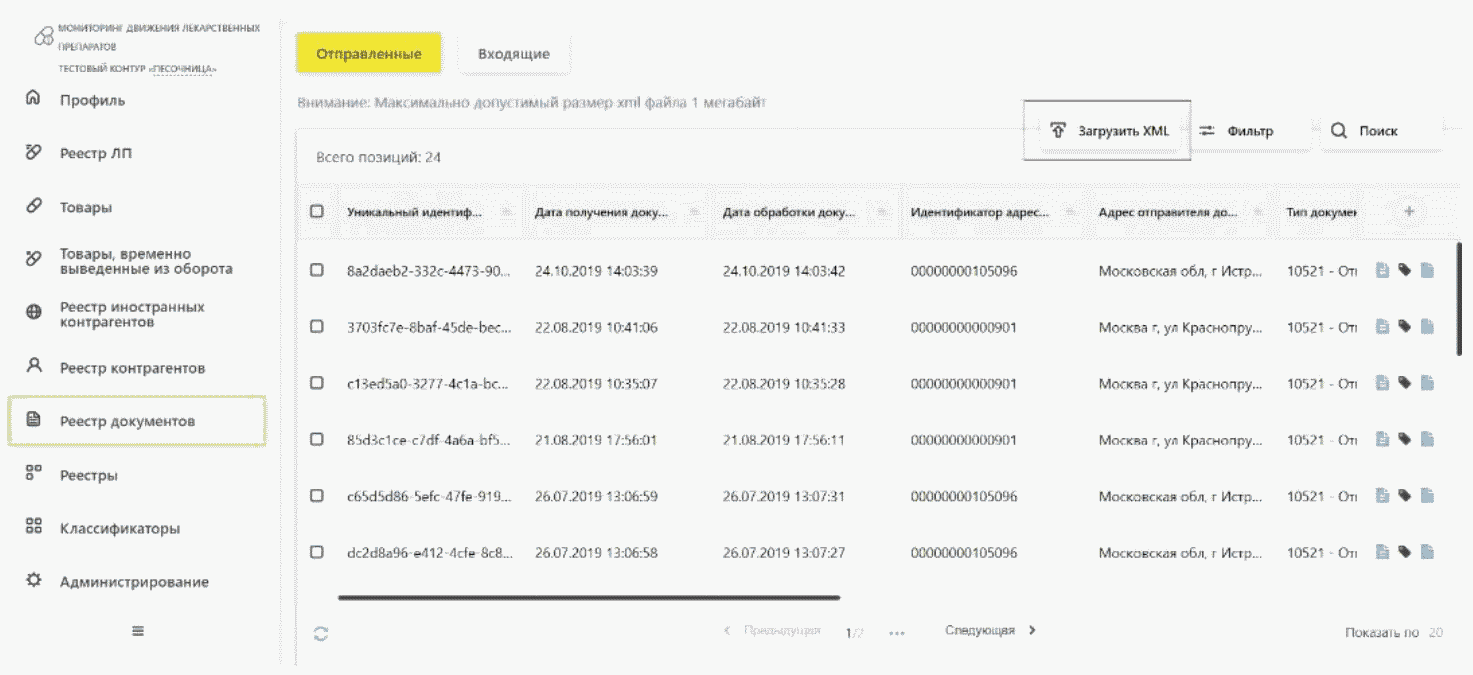Click tag icon in row c65d5d86
Viewport: 1473px width, 675px height.
click(1404, 495)
